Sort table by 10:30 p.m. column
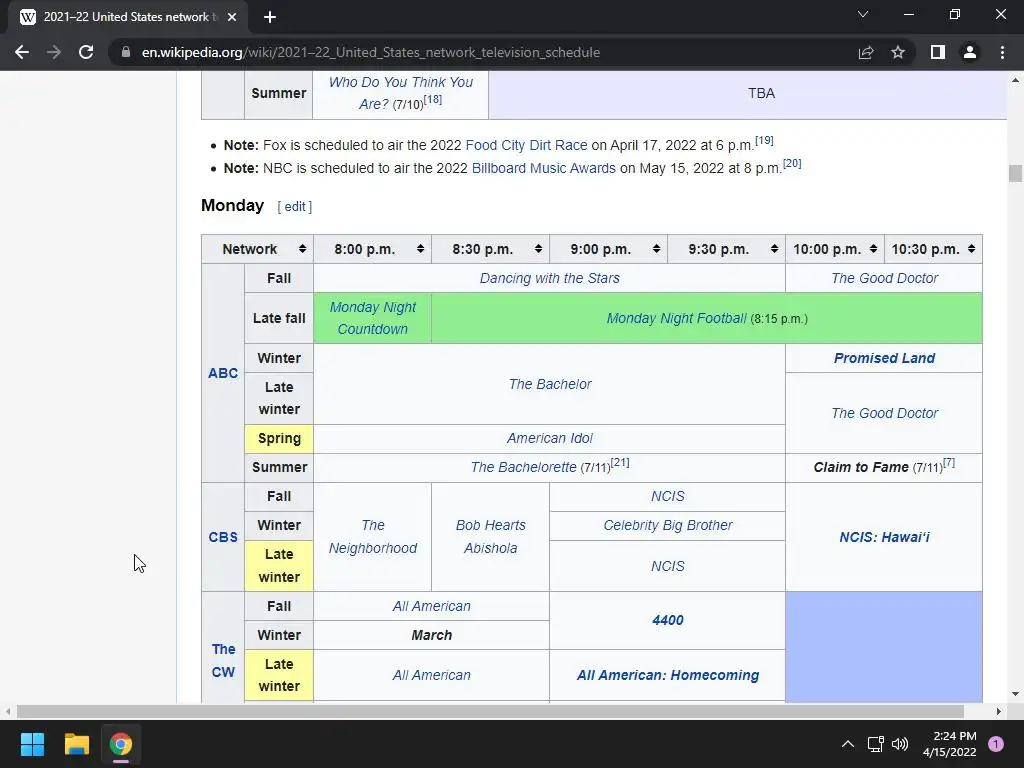Image resolution: width=1024 pixels, height=768 pixels. 972,249
